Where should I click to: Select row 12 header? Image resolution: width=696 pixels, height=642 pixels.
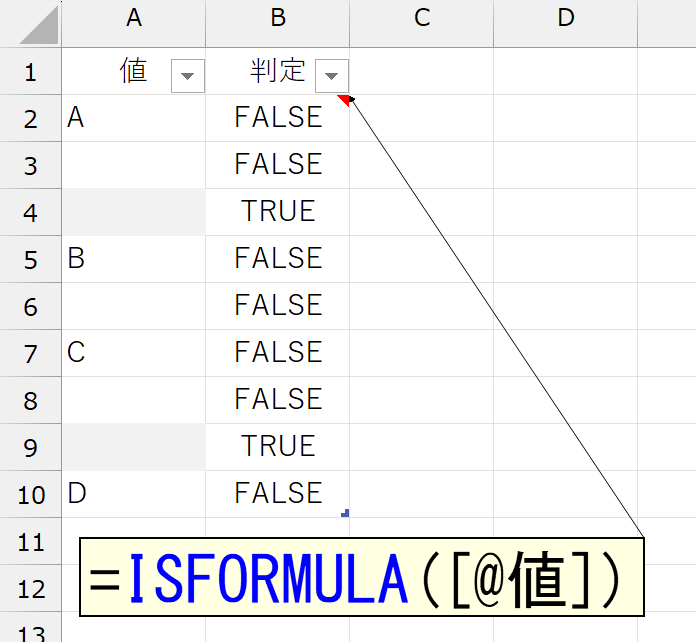coord(30,589)
